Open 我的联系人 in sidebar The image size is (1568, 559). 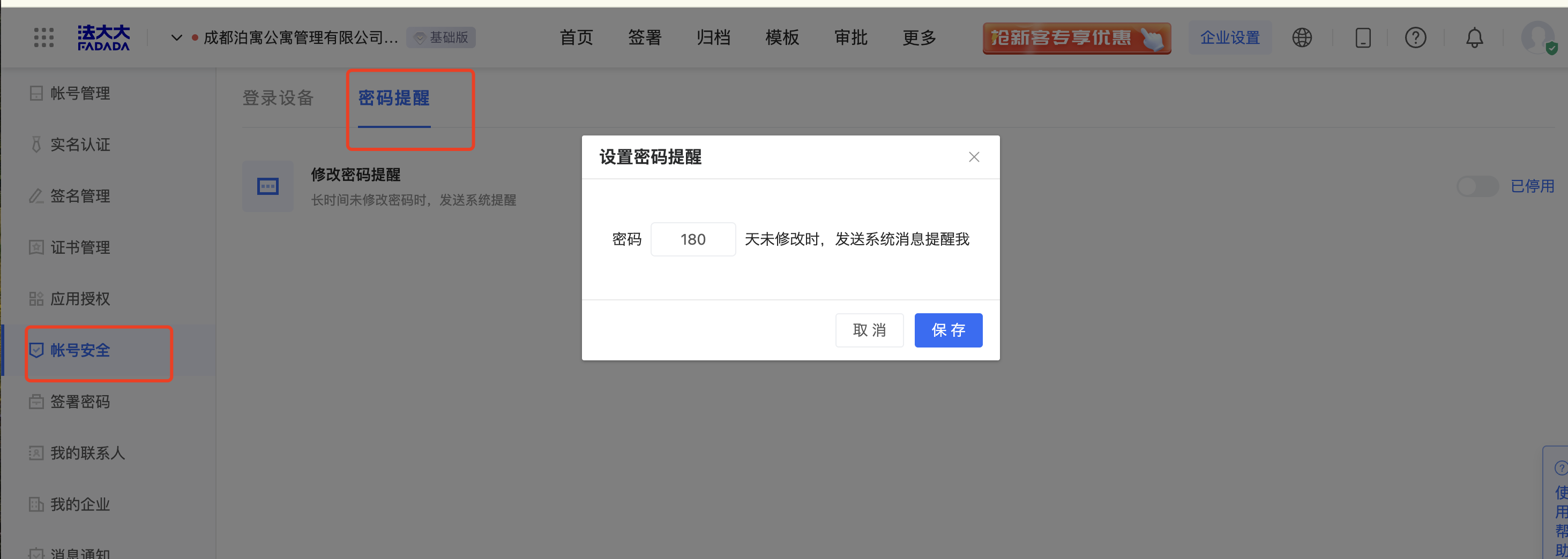click(x=87, y=453)
